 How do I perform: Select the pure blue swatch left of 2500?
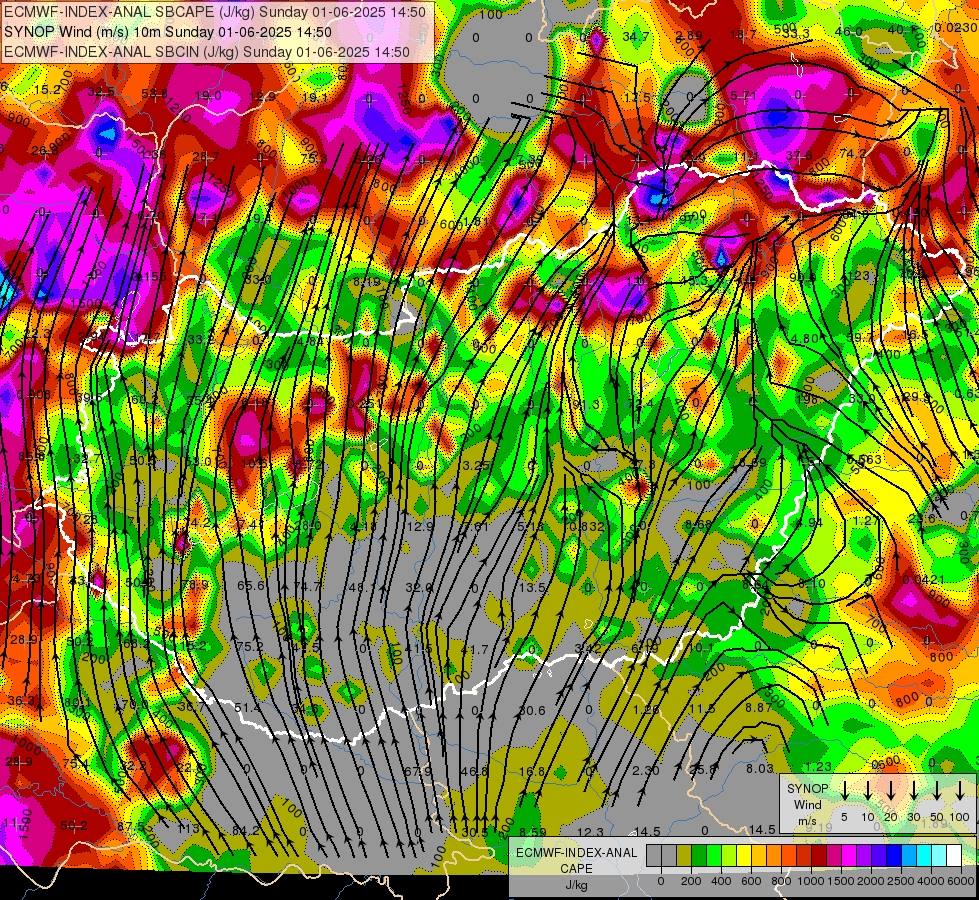pos(894,856)
